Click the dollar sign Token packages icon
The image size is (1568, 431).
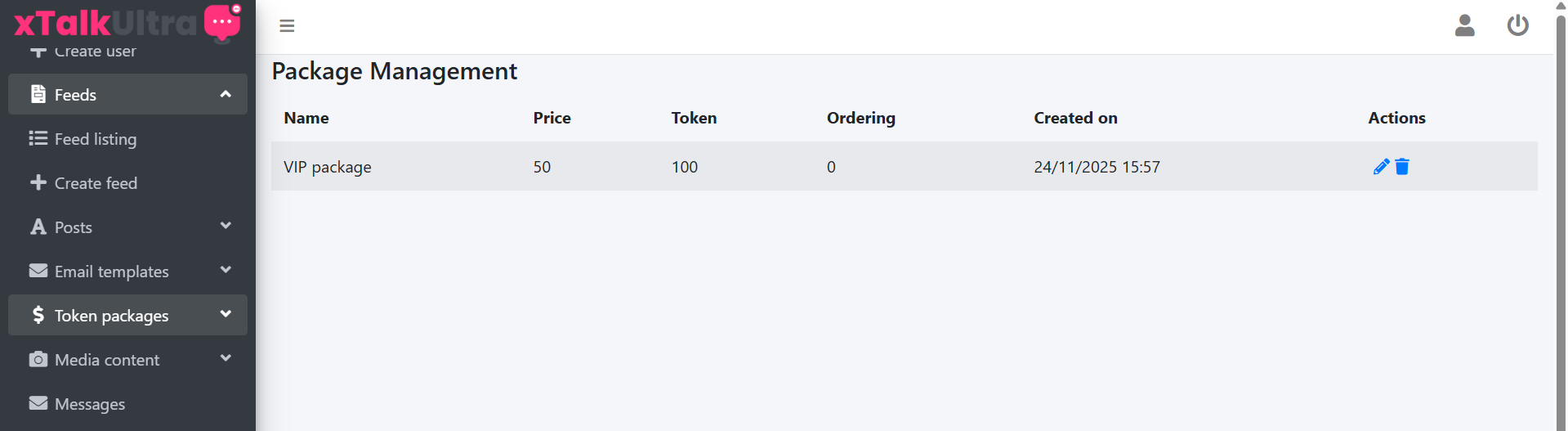click(38, 315)
